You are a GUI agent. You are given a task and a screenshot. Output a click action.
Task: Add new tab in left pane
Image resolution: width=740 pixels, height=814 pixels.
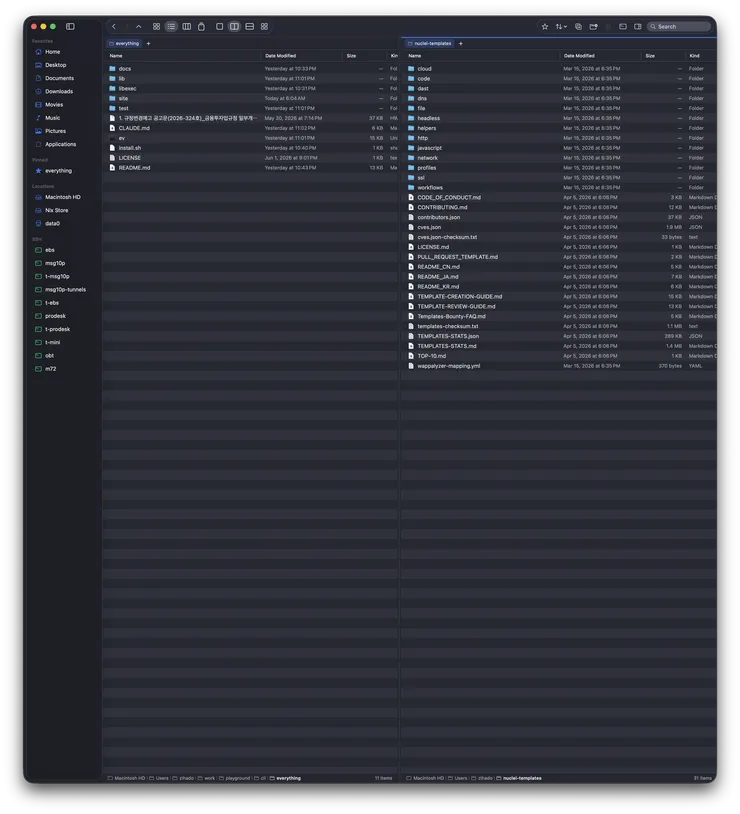point(149,44)
